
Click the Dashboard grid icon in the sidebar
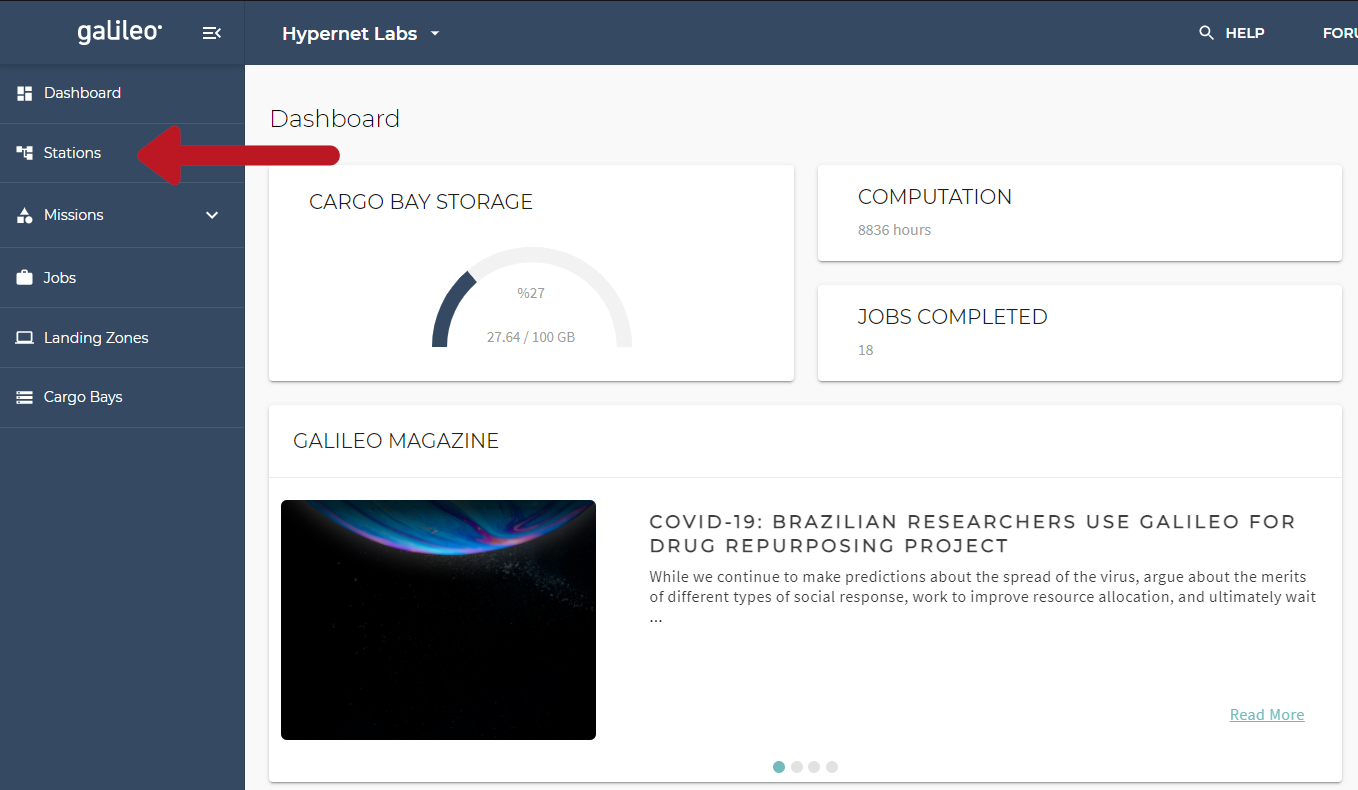coord(25,93)
